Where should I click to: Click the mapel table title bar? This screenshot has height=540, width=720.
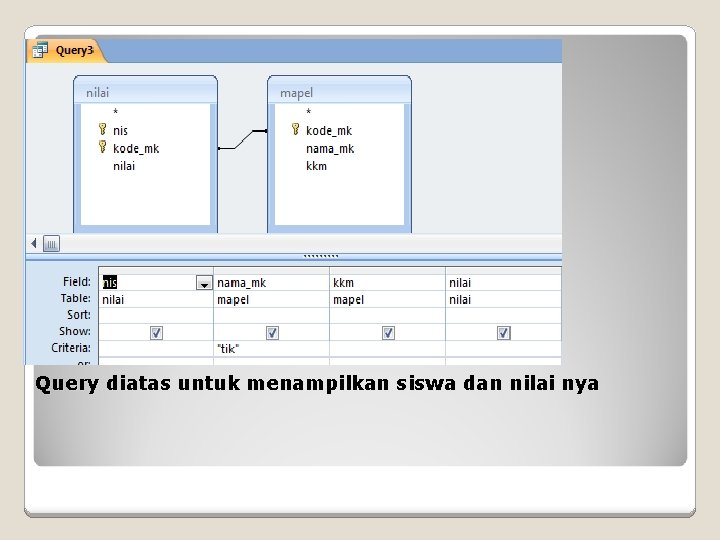coord(339,92)
